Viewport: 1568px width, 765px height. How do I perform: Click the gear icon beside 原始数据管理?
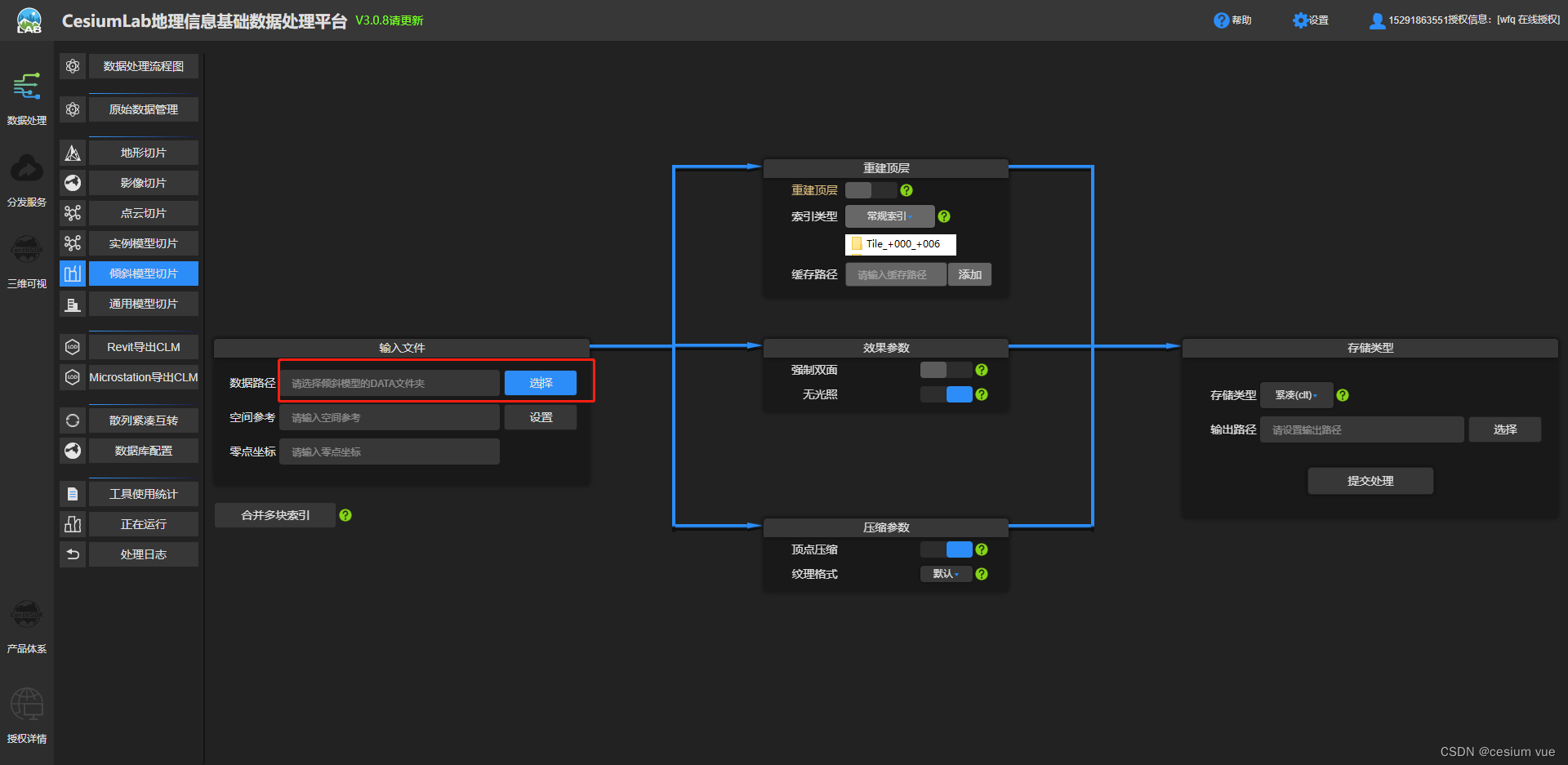[x=73, y=109]
